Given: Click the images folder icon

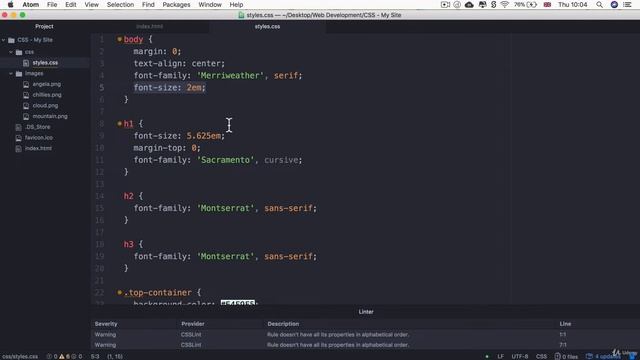Looking at the screenshot, I should [x=19, y=73].
